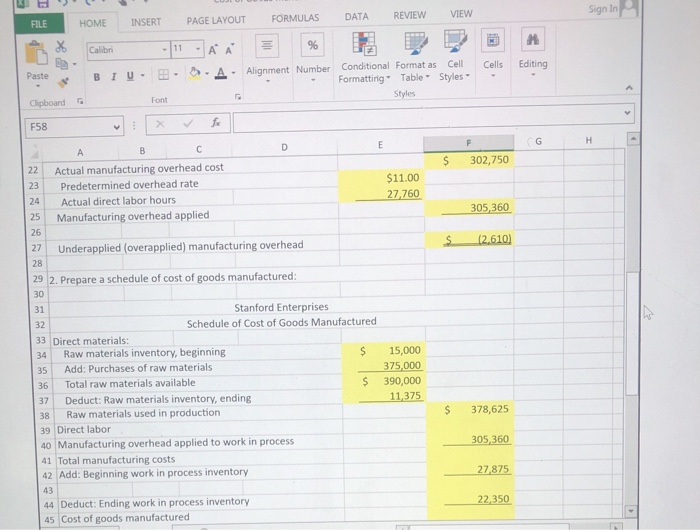Open the font size 11 dropdown

point(198,49)
